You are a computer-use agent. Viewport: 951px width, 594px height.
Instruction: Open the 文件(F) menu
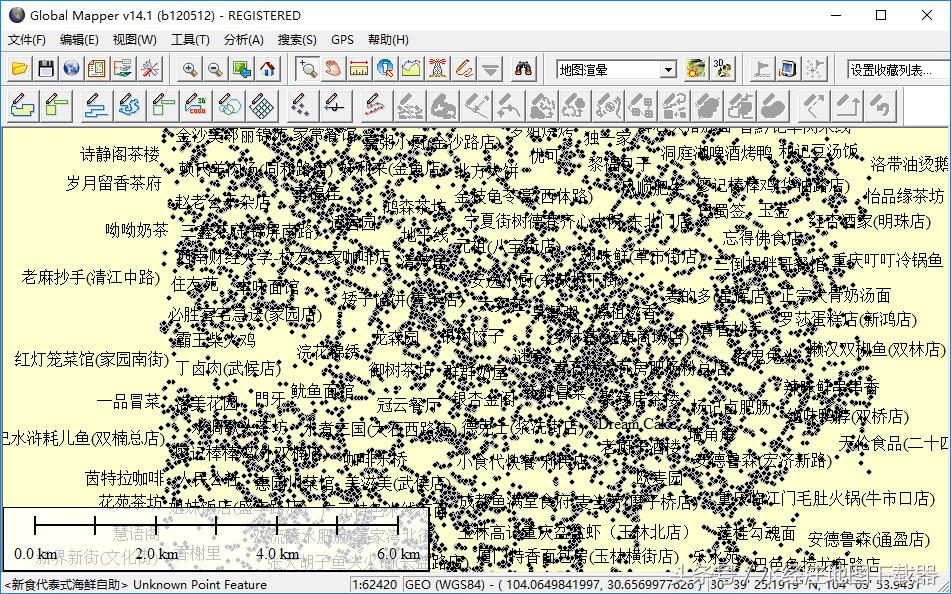point(27,40)
